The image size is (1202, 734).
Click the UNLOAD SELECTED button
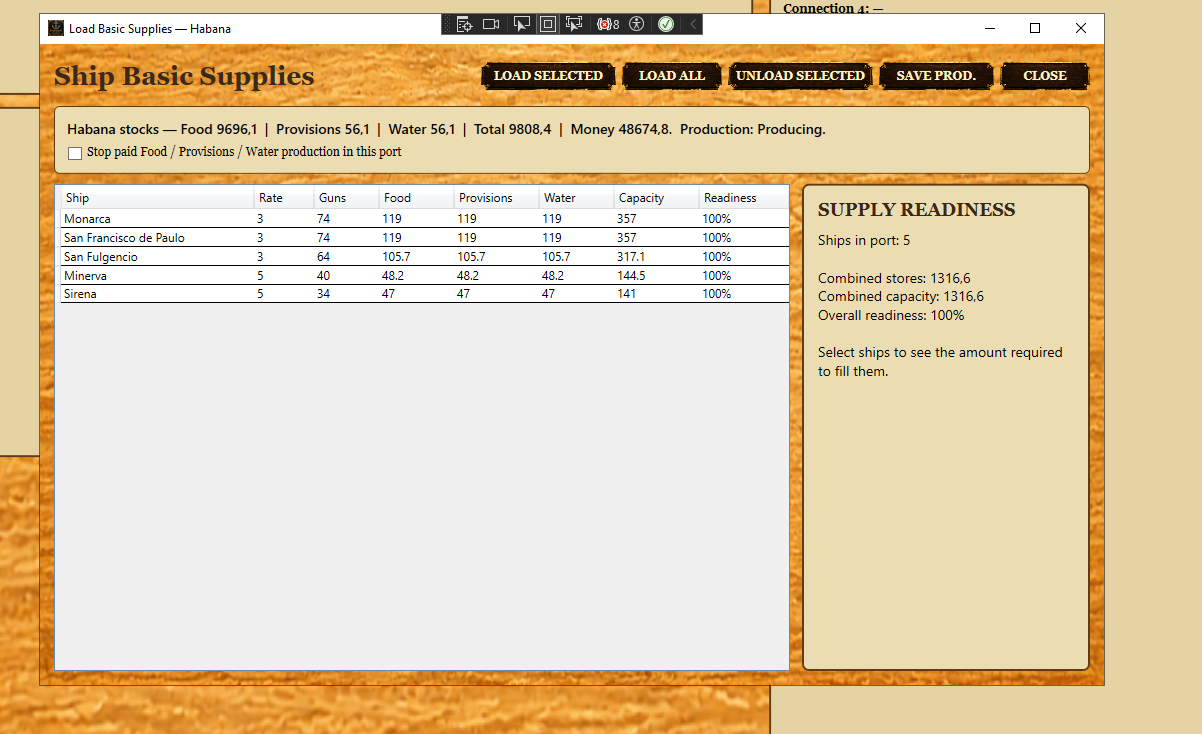tap(800, 76)
